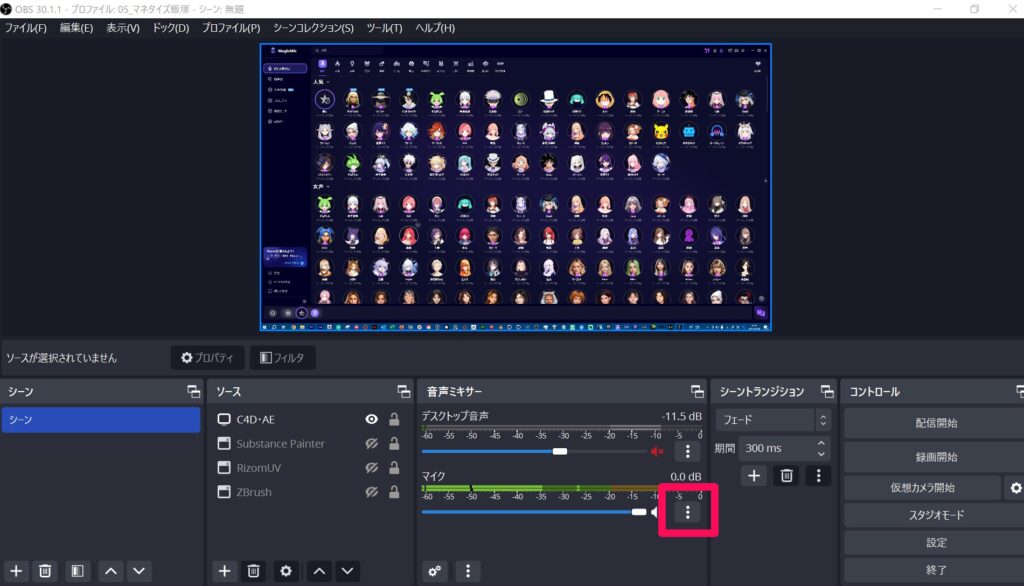This screenshot has height=586, width=1024.
Task: Toggle lock on ZBrush source
Action: click(394, 492)
